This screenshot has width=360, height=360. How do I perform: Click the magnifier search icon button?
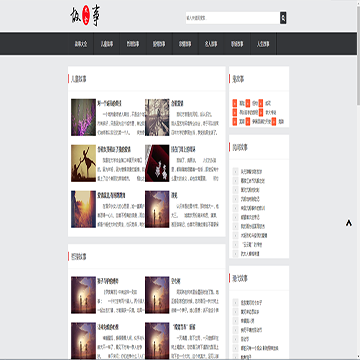[x=283, y=18]
